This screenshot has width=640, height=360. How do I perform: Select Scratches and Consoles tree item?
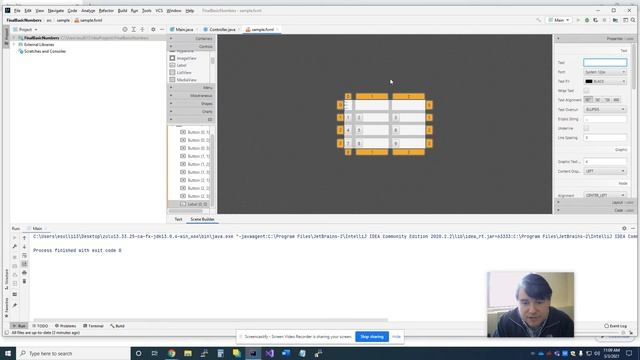(x=45, y=51)
